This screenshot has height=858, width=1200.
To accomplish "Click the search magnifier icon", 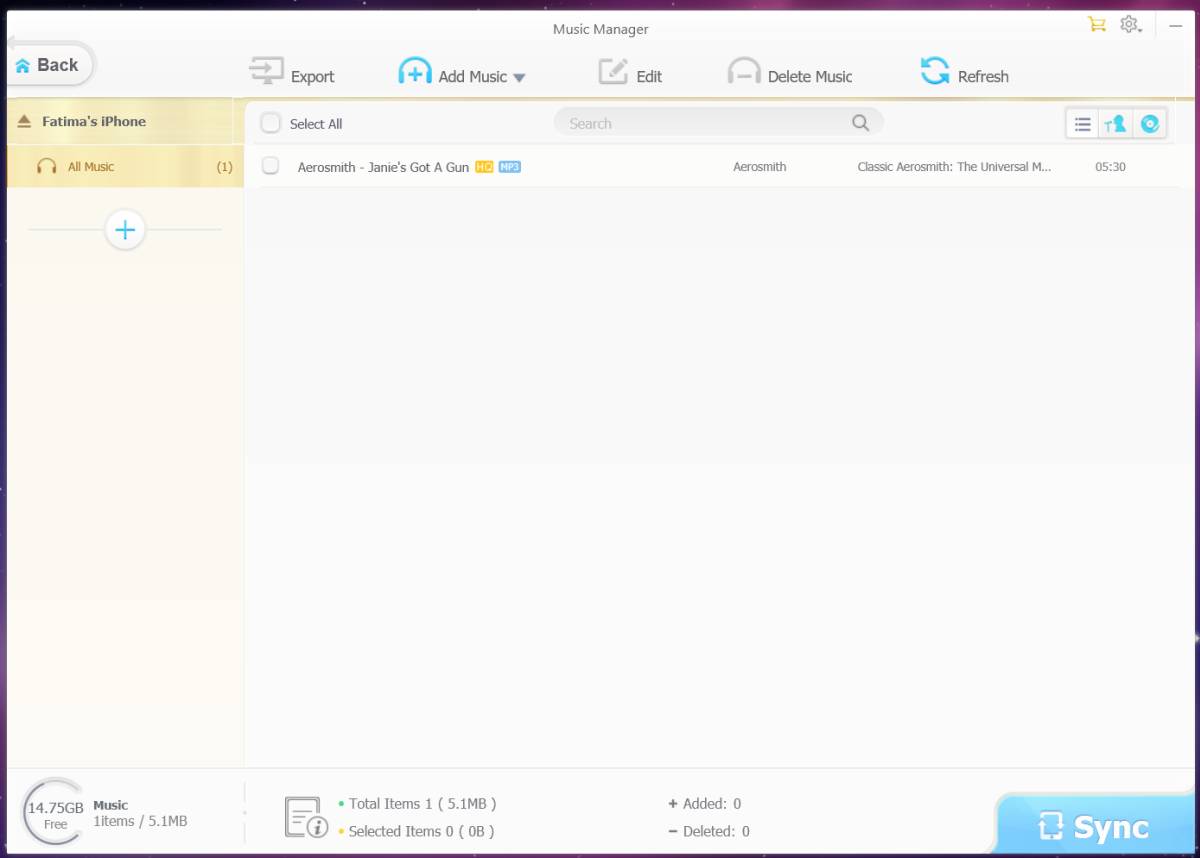I will tap(860, 123).
